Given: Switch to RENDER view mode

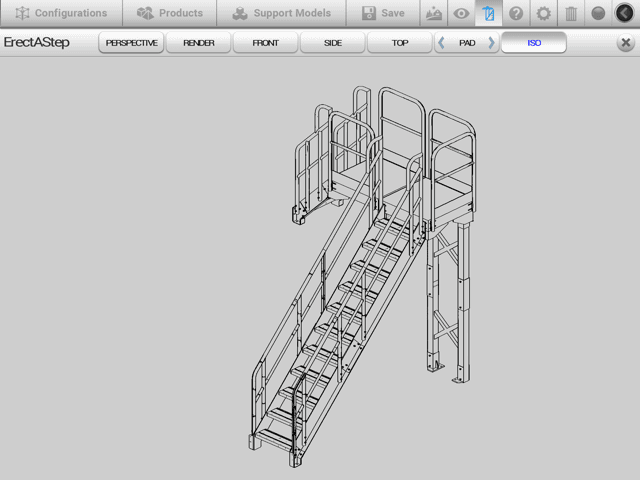Looking at the screenshot, I should click(x=199, y=43).
